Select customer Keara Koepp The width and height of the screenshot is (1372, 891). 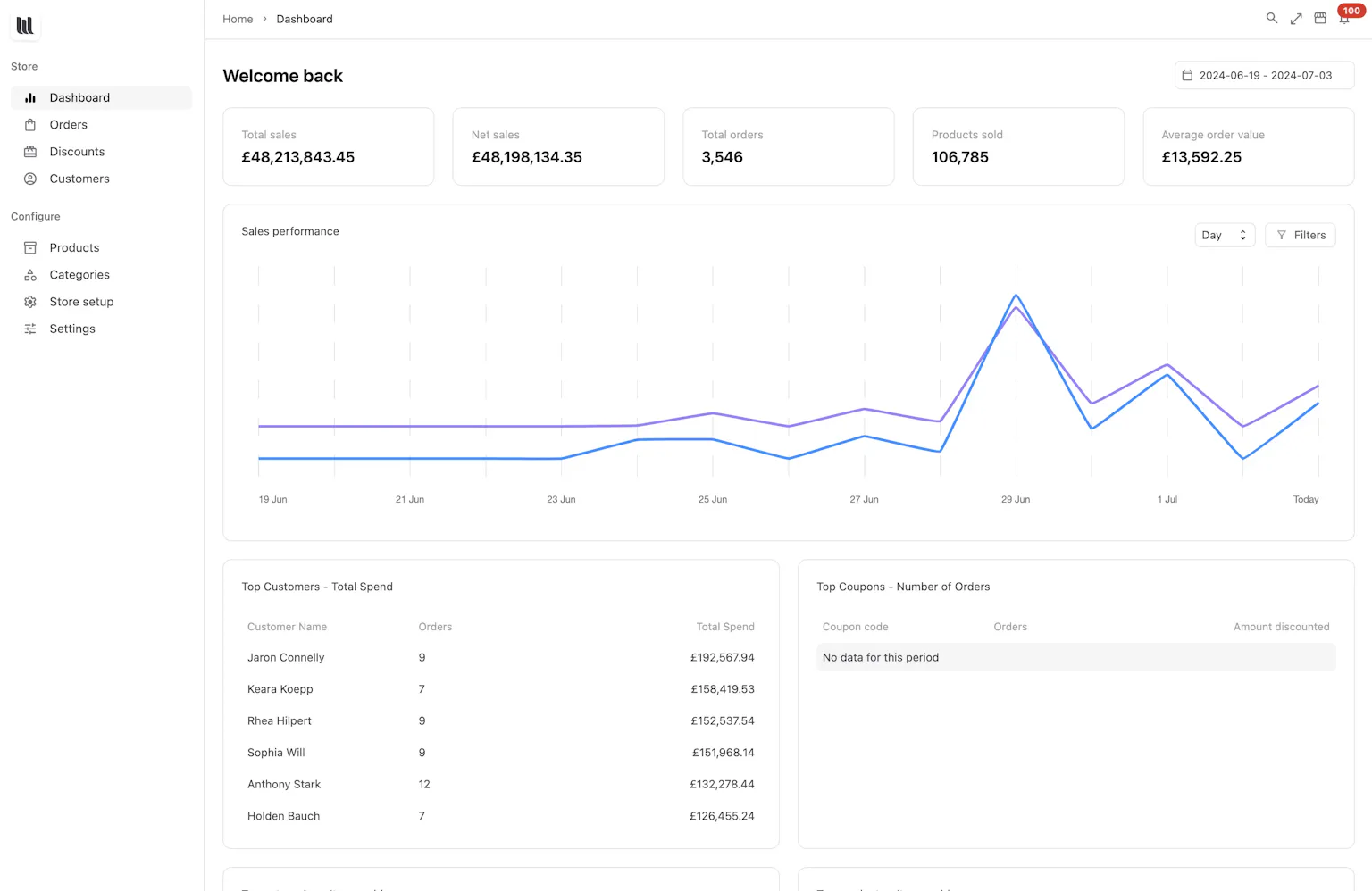coord(280,689)
